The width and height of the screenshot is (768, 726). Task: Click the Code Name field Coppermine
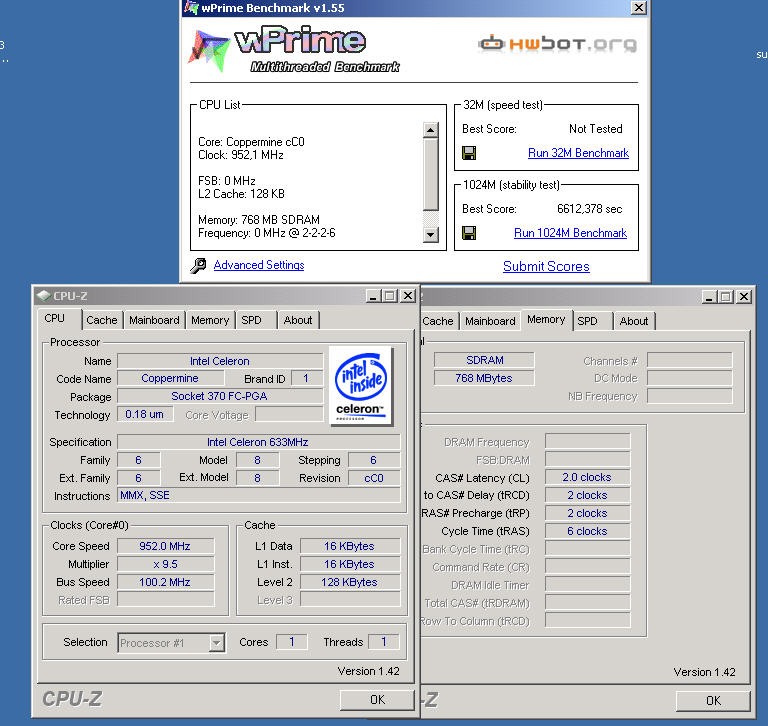point(170,378)
